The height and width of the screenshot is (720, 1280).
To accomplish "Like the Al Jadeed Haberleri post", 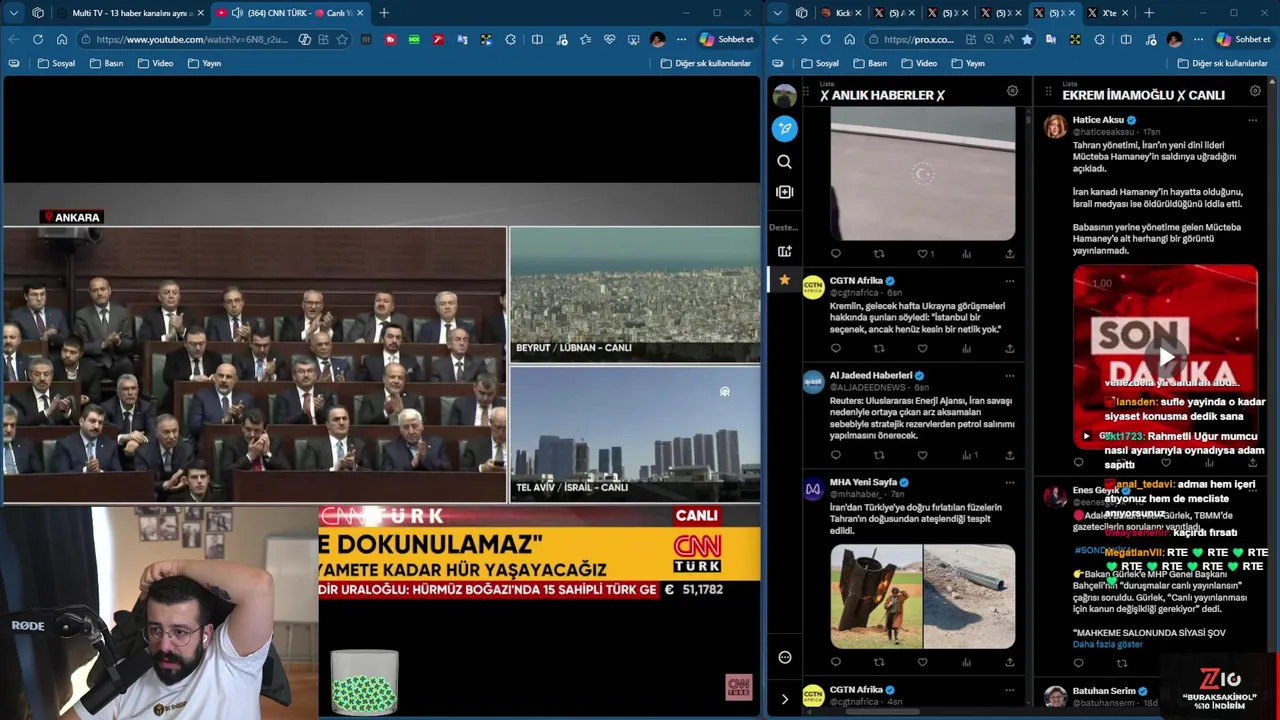I will (x=922, y=455).
